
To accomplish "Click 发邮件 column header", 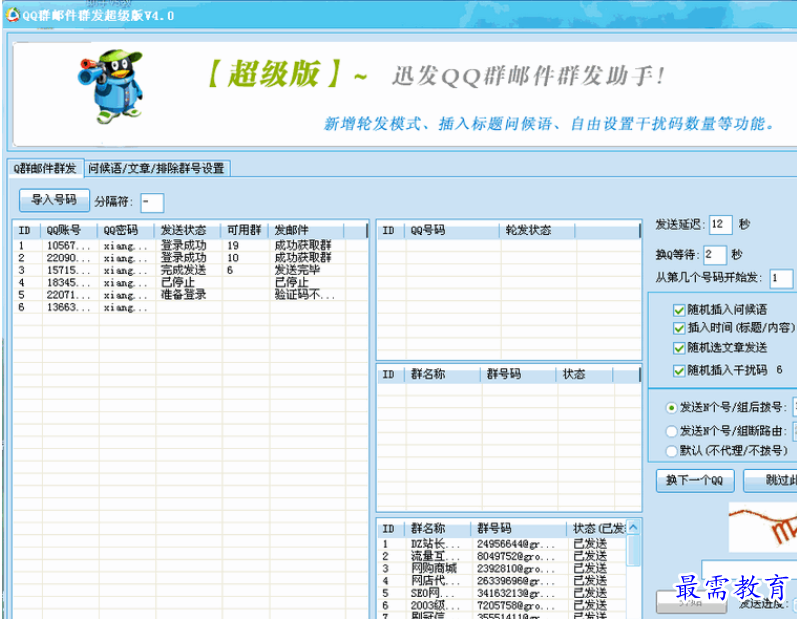I will pos(306,230).
